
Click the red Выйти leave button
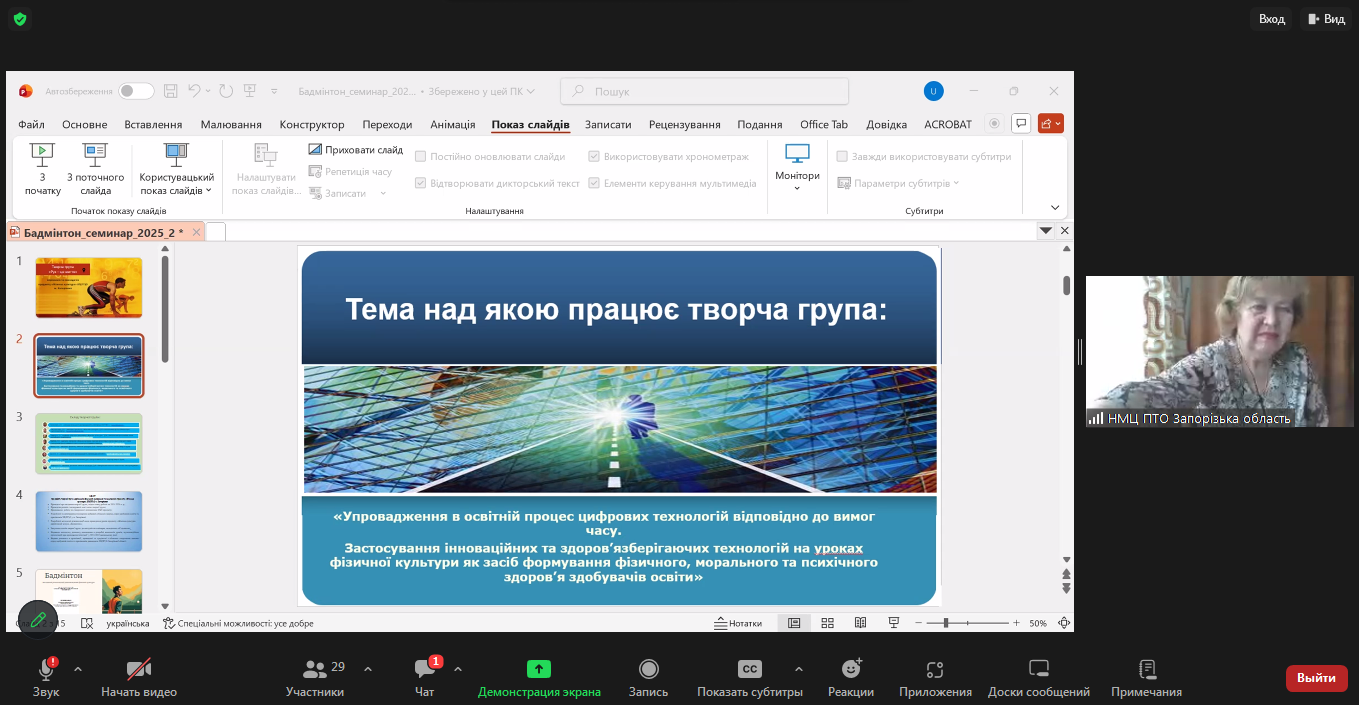(1315, 678)
